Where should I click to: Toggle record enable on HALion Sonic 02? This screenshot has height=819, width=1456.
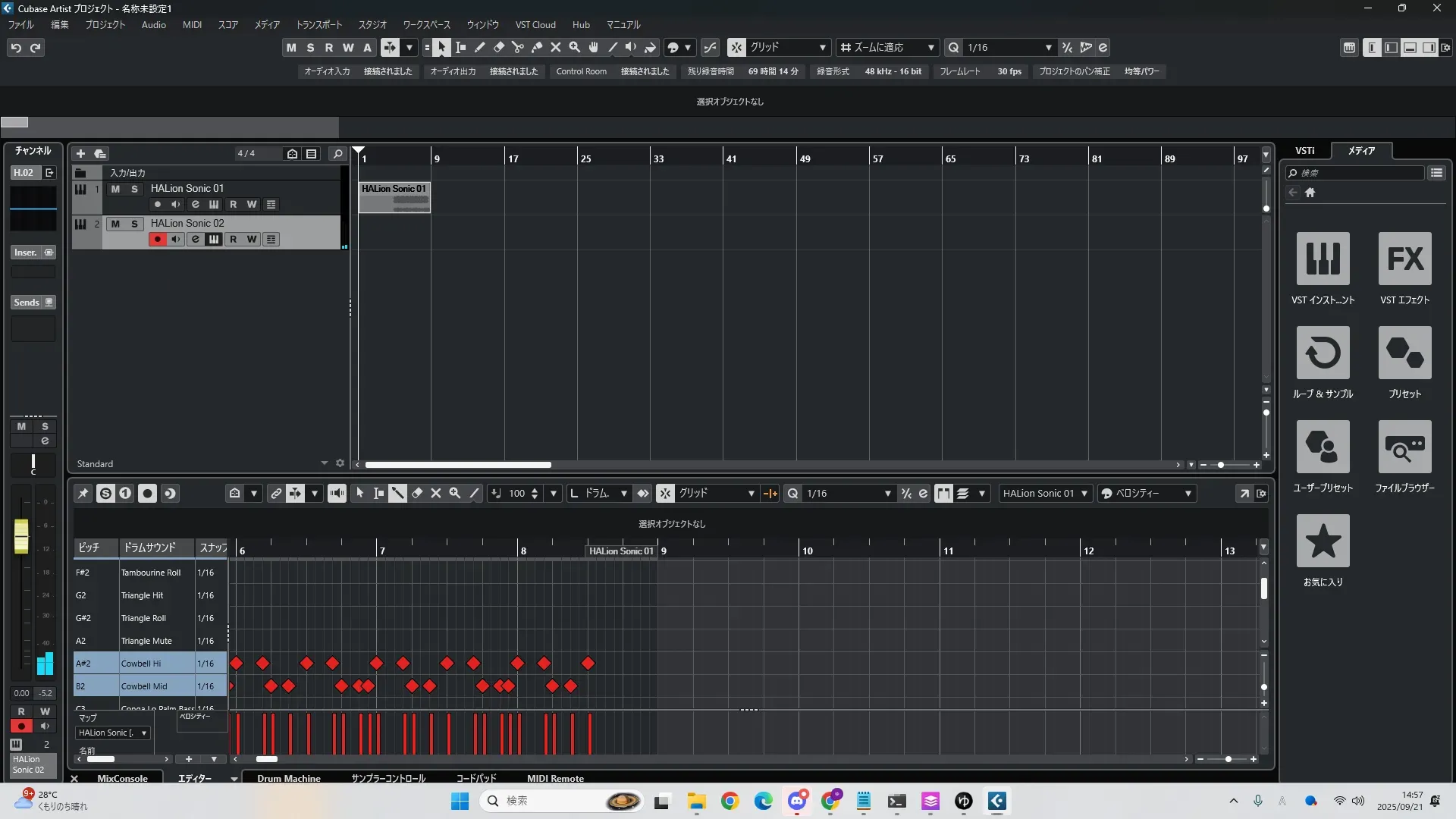tap(157, 240)
